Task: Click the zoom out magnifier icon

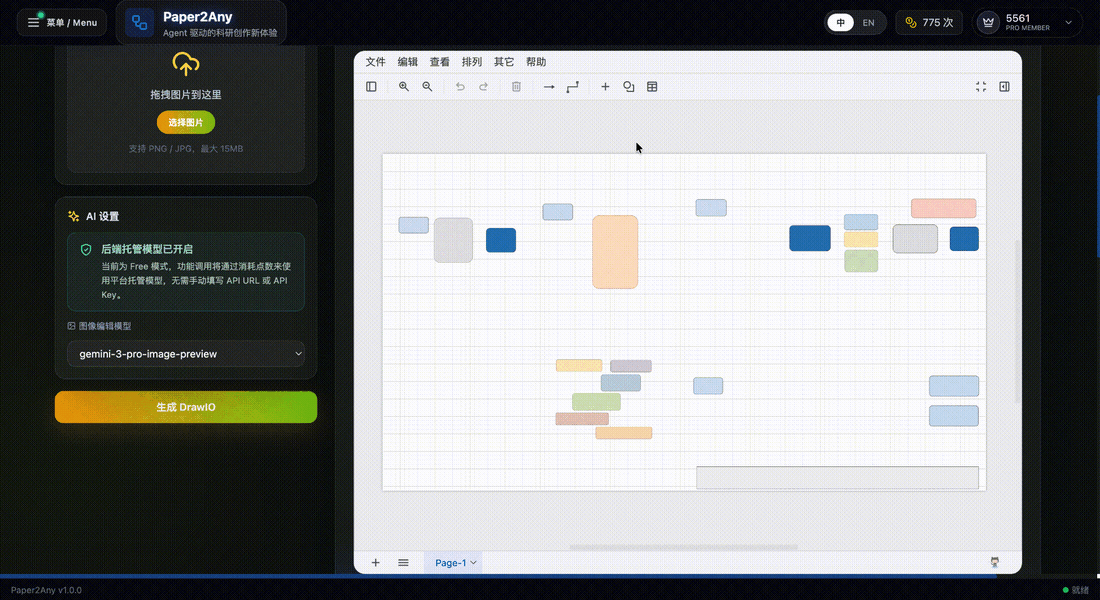Action: coord(427,87)
